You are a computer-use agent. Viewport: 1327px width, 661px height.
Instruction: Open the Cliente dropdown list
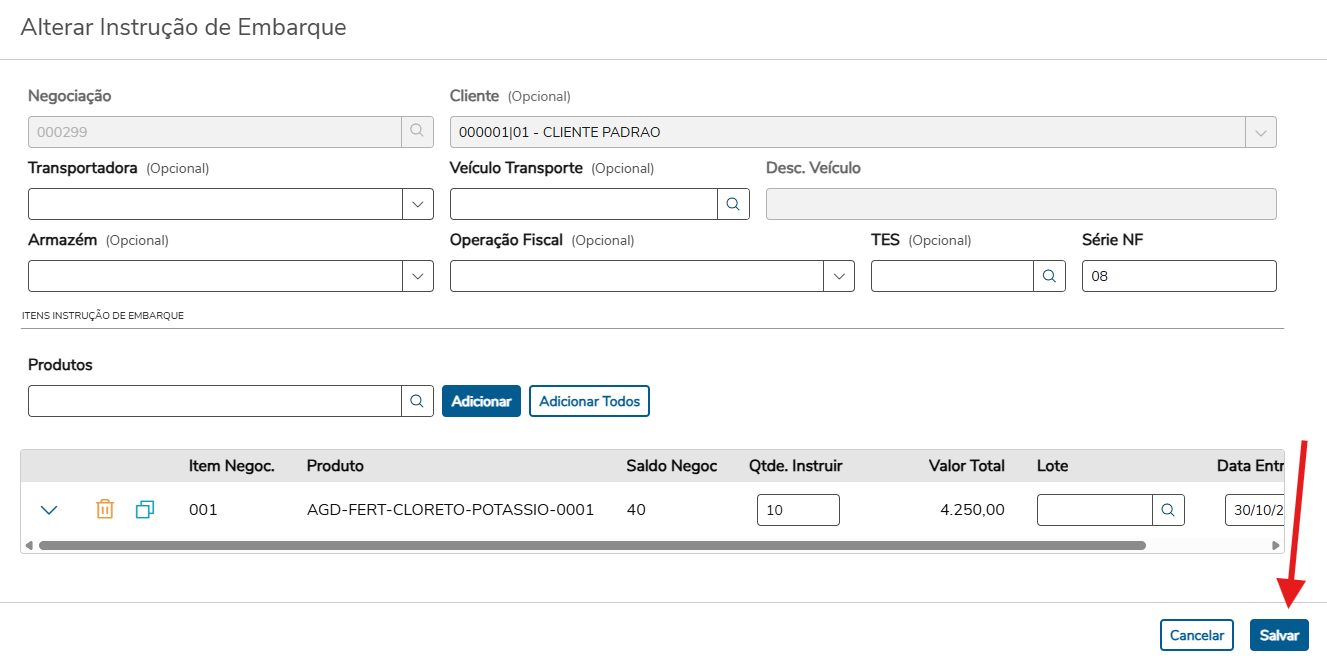(x=1260, y=132)
